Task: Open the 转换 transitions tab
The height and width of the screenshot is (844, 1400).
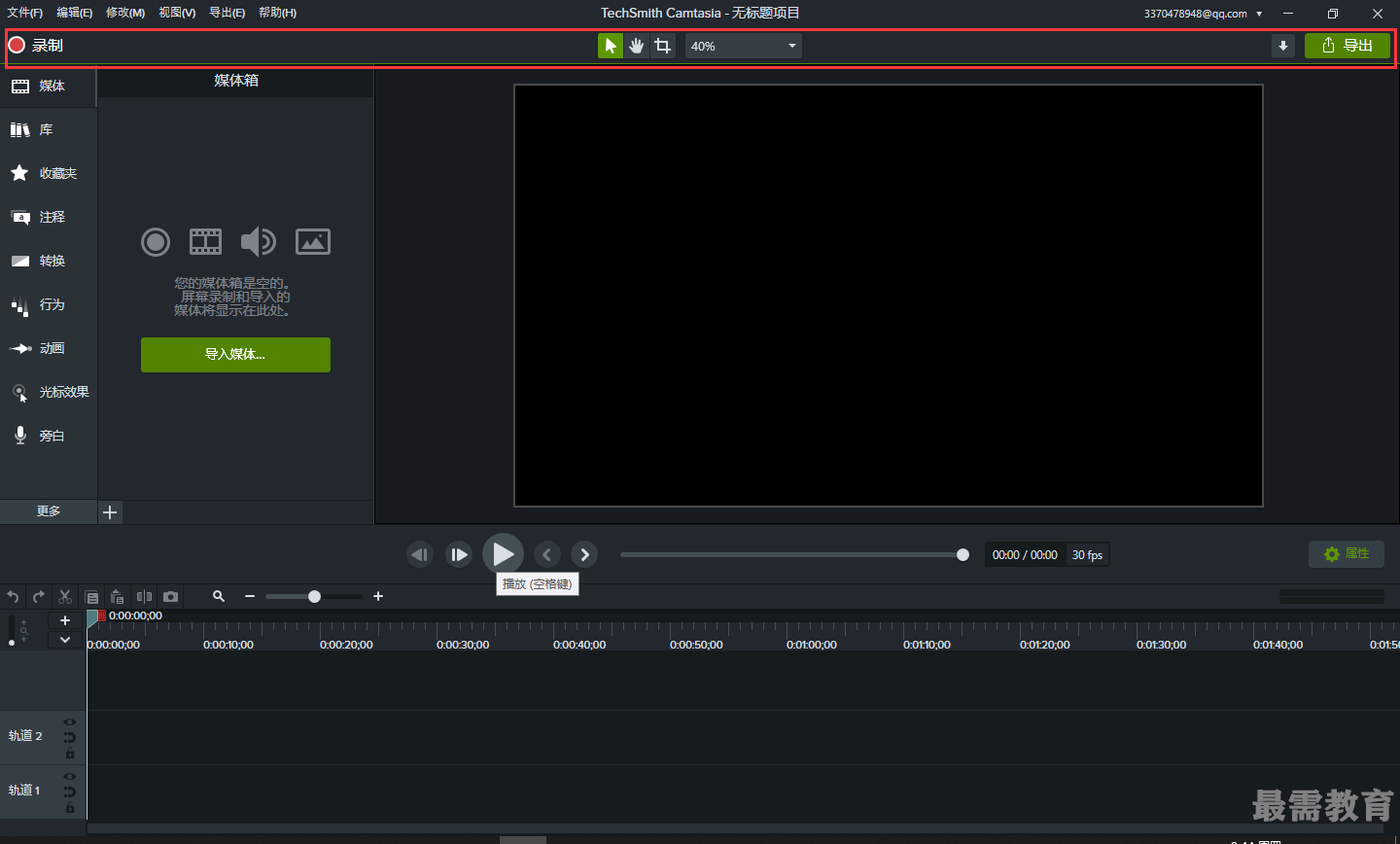Action: coord(48,262)
